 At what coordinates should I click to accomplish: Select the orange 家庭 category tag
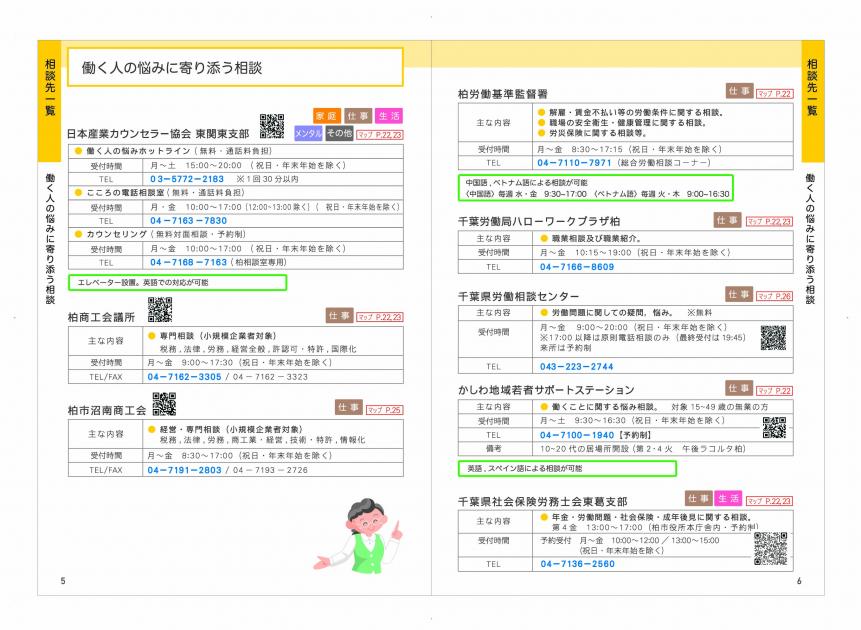pos(326,116)
